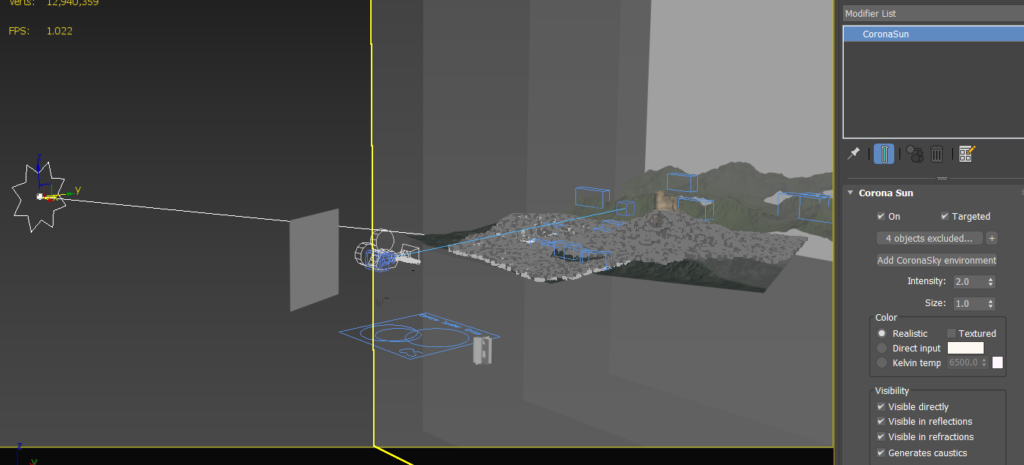Adjust the Intensity spinner arrows
The height and width of the screenshot is (465, 1024).
[x=991, y=281]
